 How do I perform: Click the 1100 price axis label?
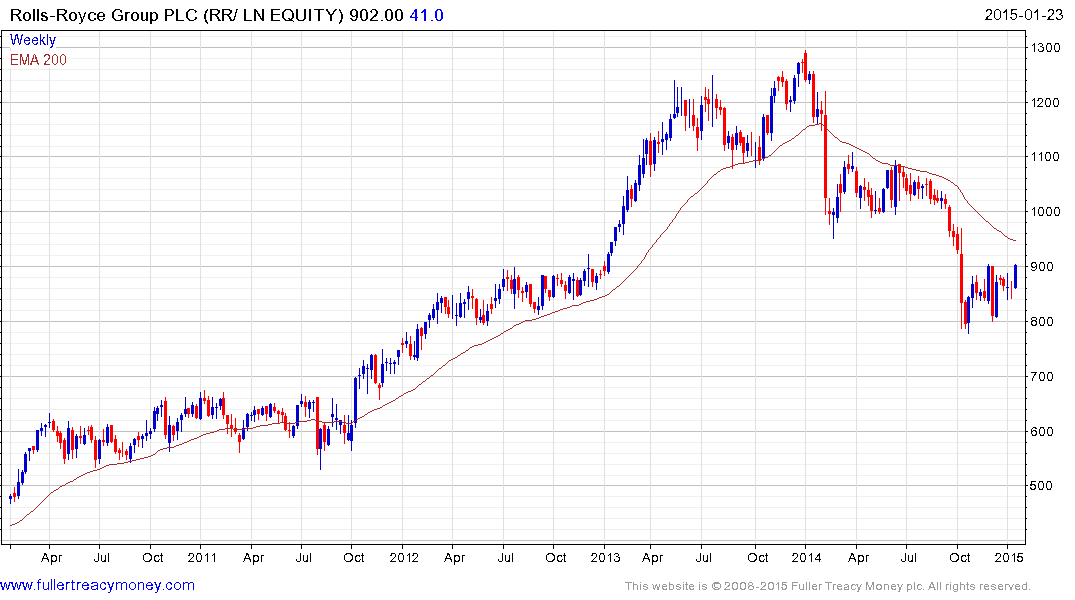pos(1045,156)
